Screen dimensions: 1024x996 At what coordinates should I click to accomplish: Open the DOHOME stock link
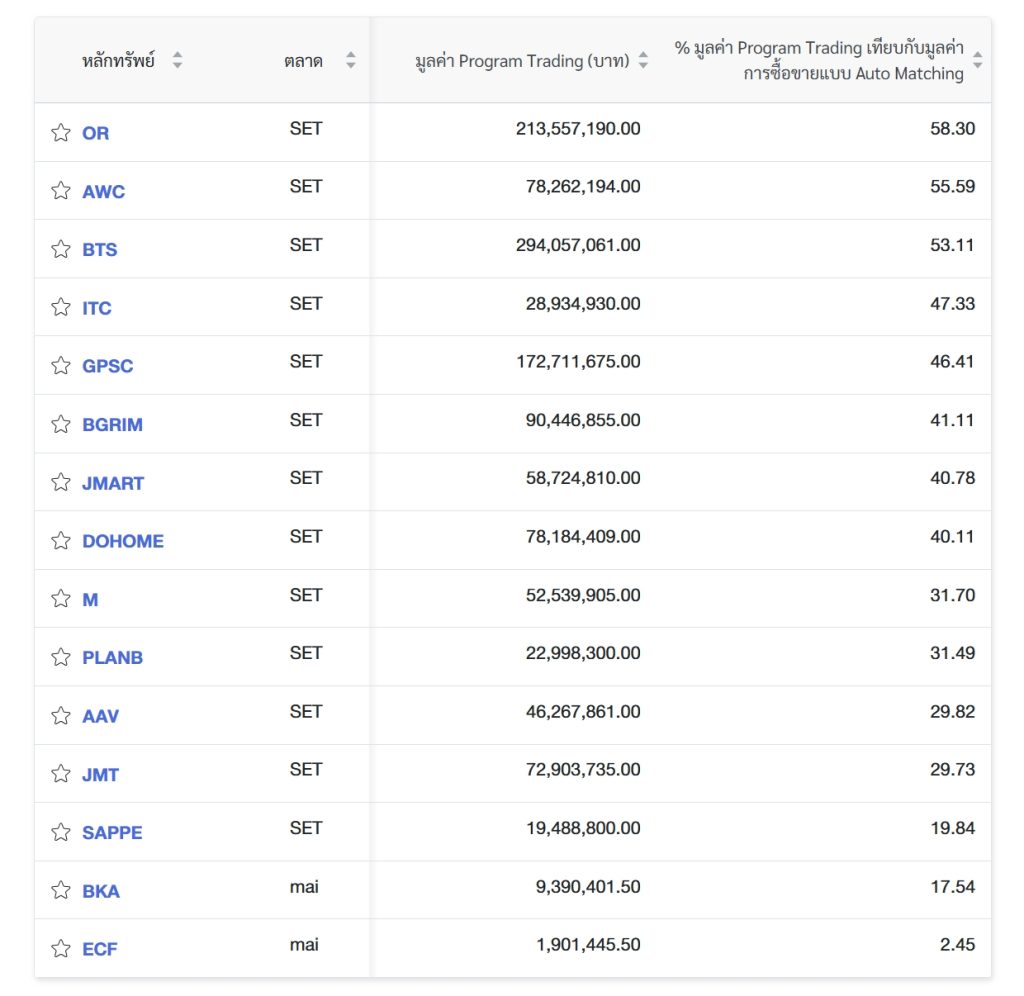[x=123, y=541]
